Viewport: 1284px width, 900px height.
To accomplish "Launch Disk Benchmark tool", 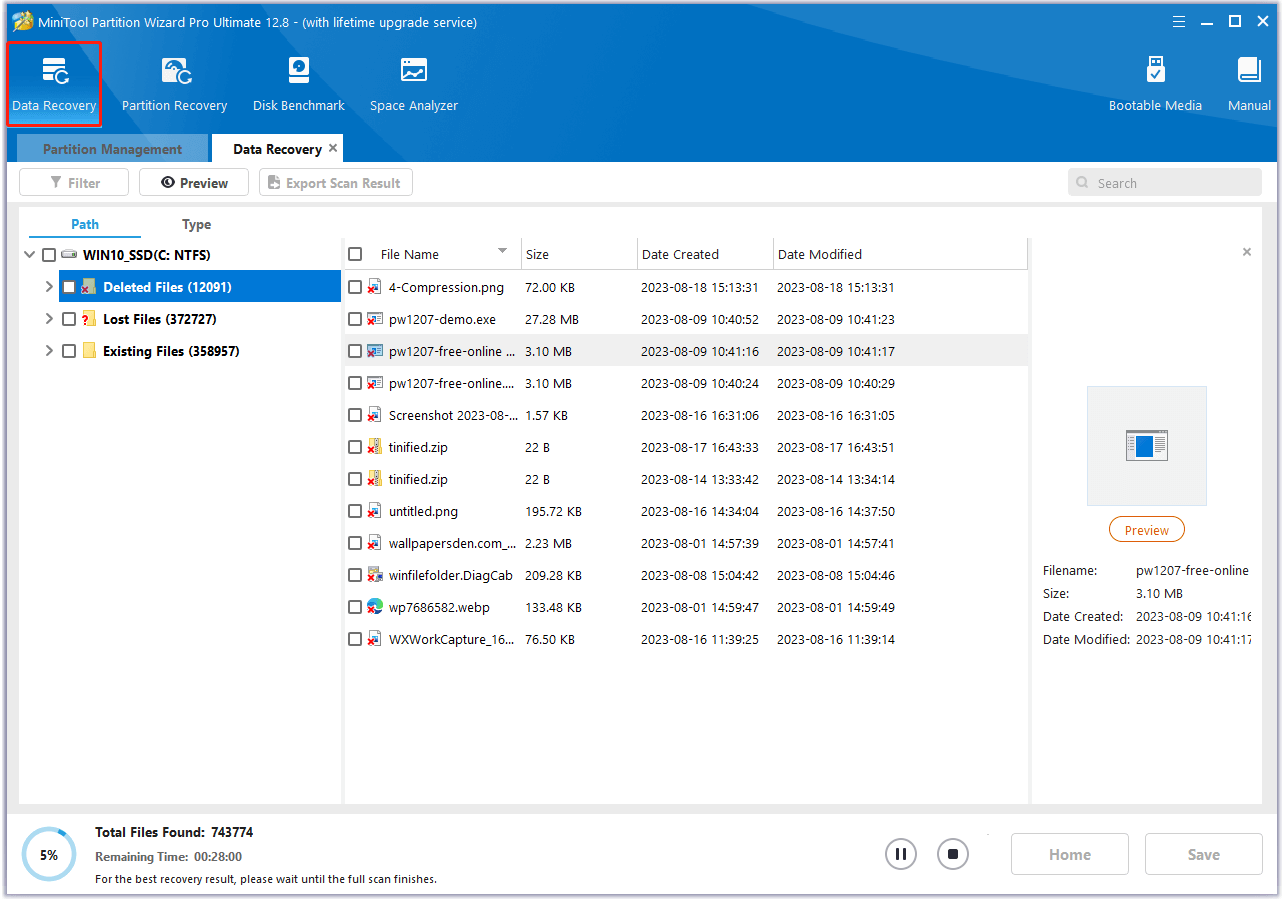I will point(298,84).
